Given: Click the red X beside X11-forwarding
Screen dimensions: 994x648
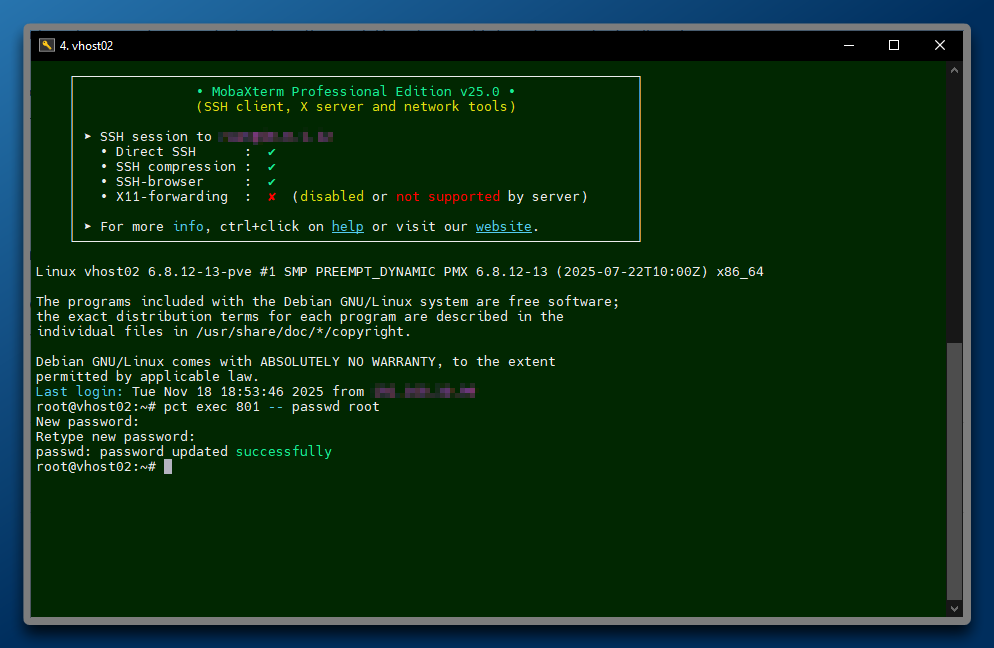Looking at the screenshot, I should [272, 197].
